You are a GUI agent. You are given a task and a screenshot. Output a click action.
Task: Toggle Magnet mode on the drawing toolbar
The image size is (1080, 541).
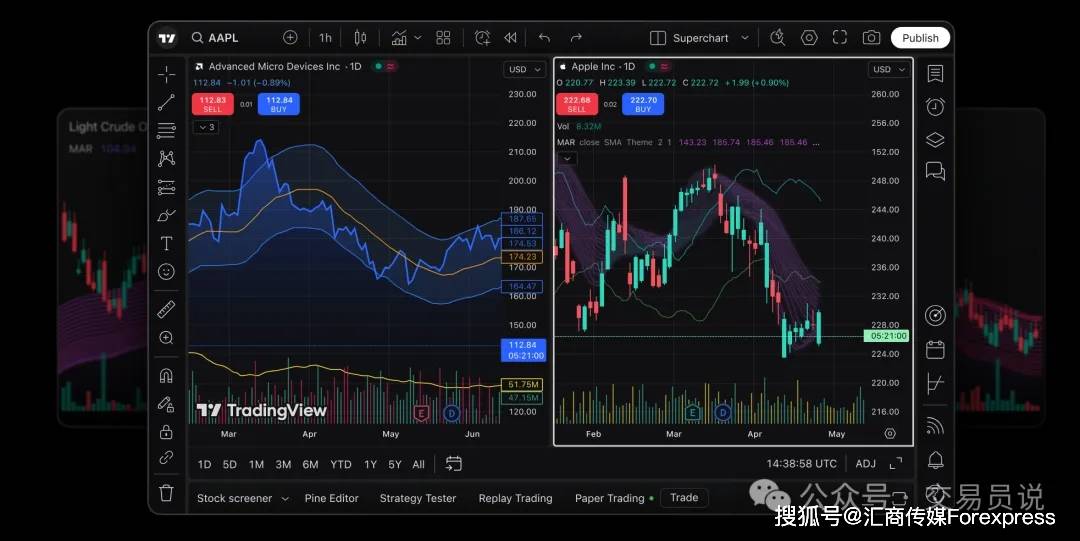pyautogui.click(x=166, y=376)
